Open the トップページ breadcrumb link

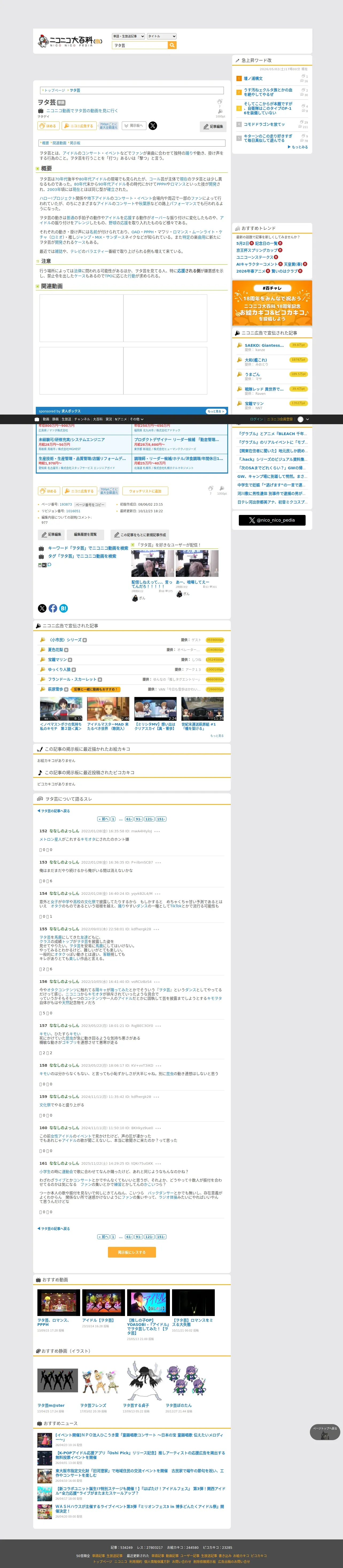click(55, 90)
